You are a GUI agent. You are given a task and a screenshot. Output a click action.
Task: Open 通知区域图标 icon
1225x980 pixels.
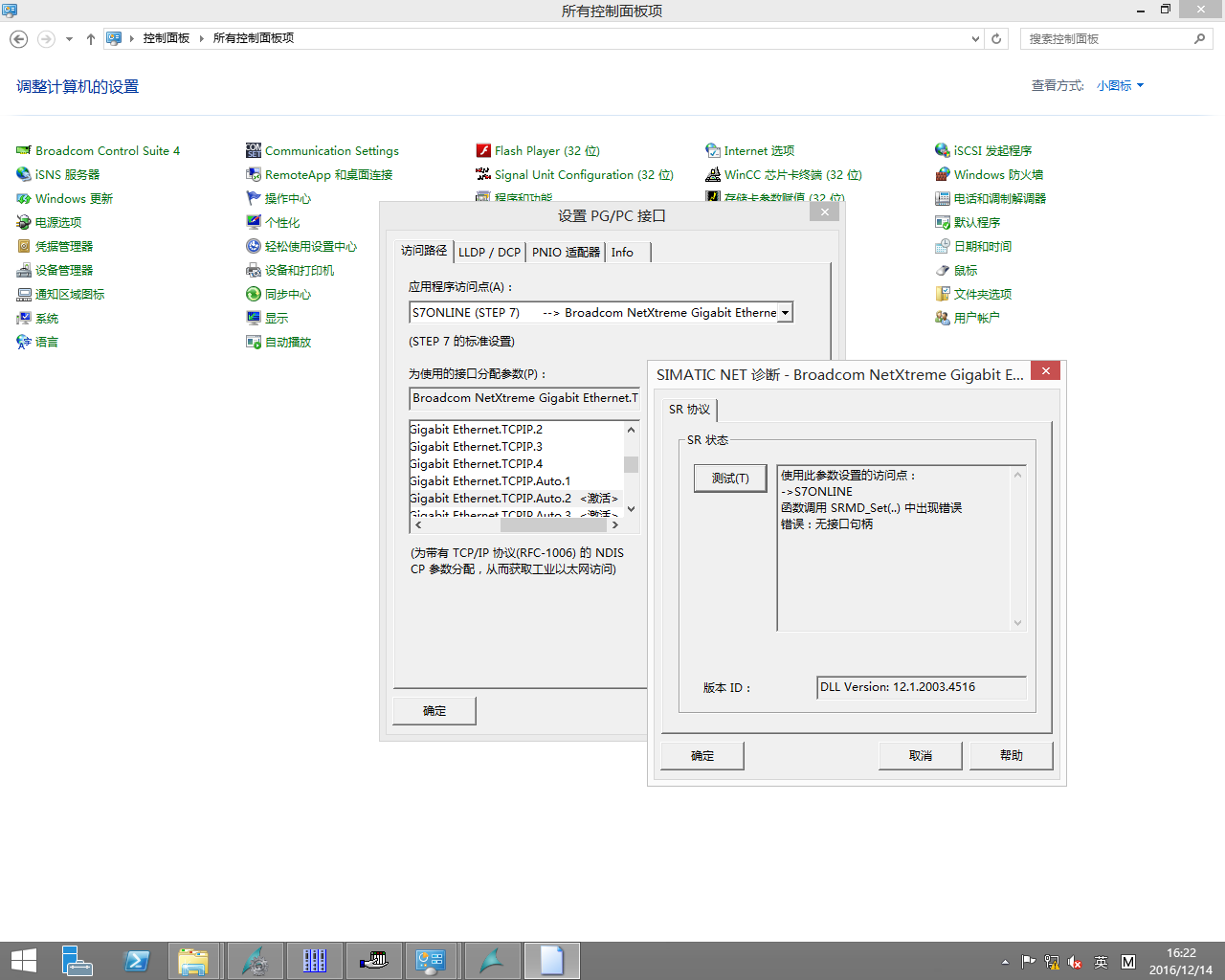pyautogui.click(x=24, y=295)
